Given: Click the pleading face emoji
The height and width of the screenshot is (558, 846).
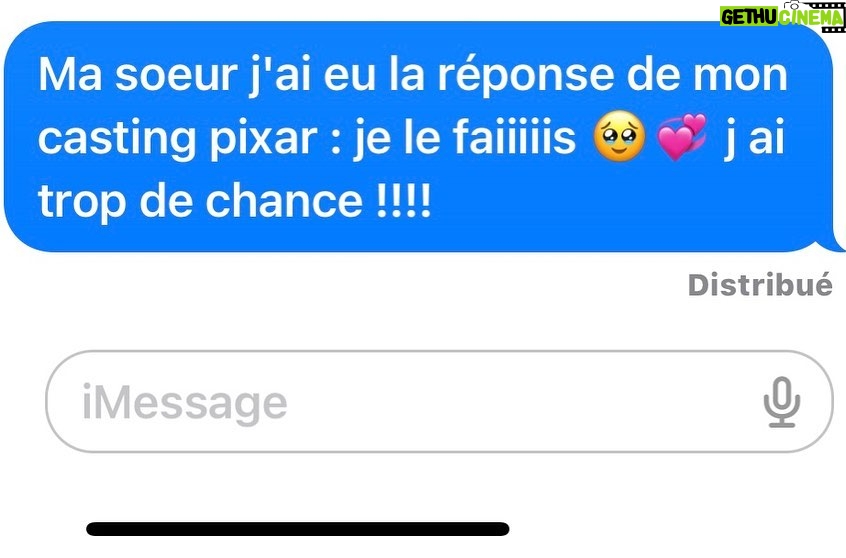Looking at the screenshot, I should (x=619, y=137).
